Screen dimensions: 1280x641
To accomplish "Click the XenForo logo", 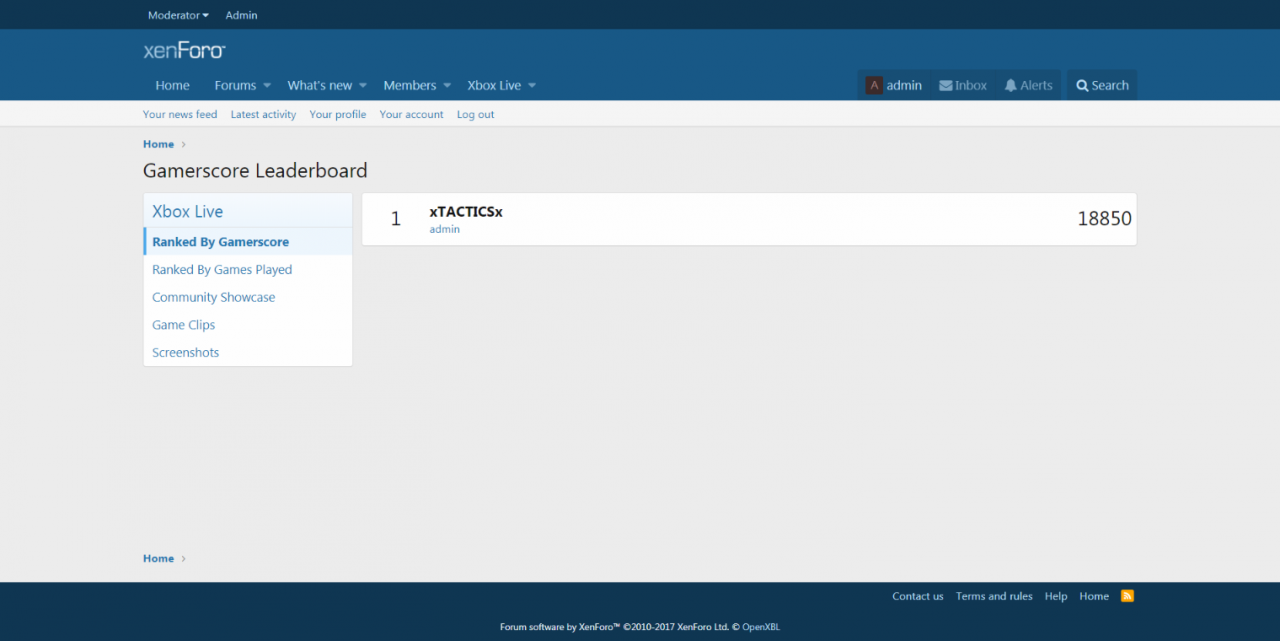I will click(x=184, y=50).
